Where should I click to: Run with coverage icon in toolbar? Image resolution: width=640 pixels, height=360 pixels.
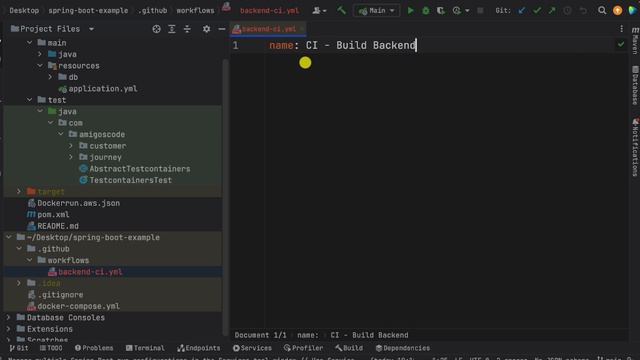click(x=441, y=11)
